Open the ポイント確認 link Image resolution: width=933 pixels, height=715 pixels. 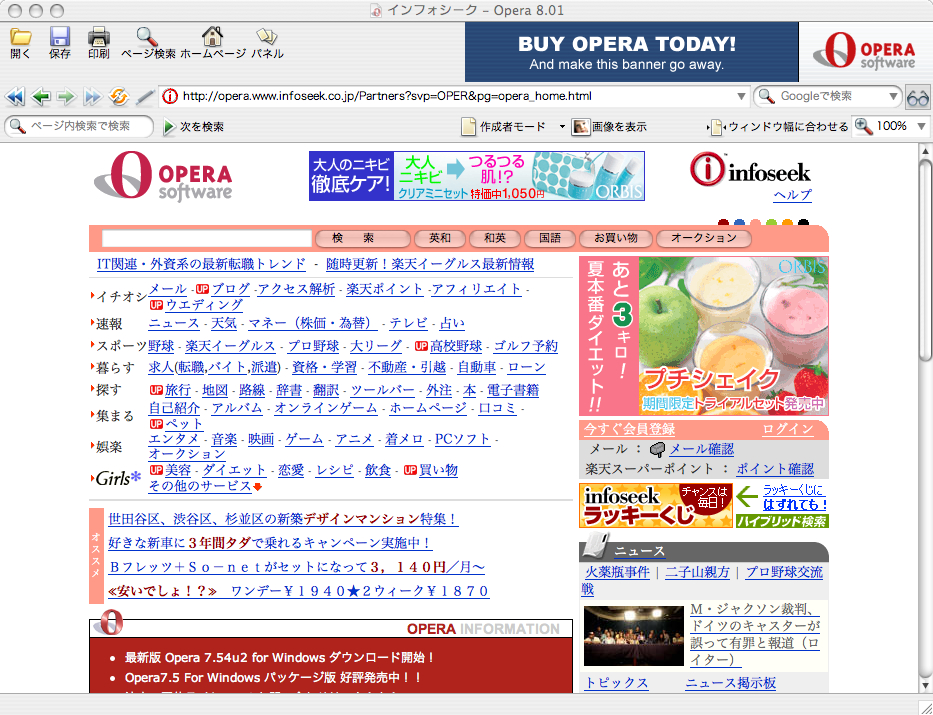click(775, 469)
